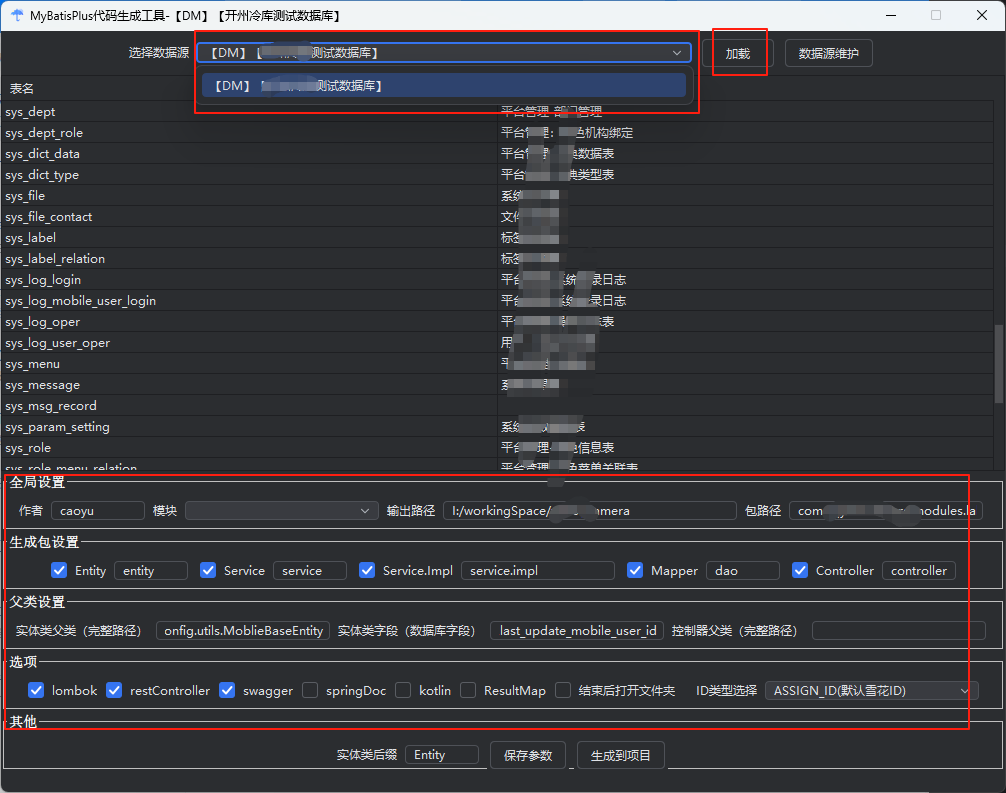Expand the 选择数据源 dropdown arrow
This screenshot has width=1006, height=793.
[677, 53]
